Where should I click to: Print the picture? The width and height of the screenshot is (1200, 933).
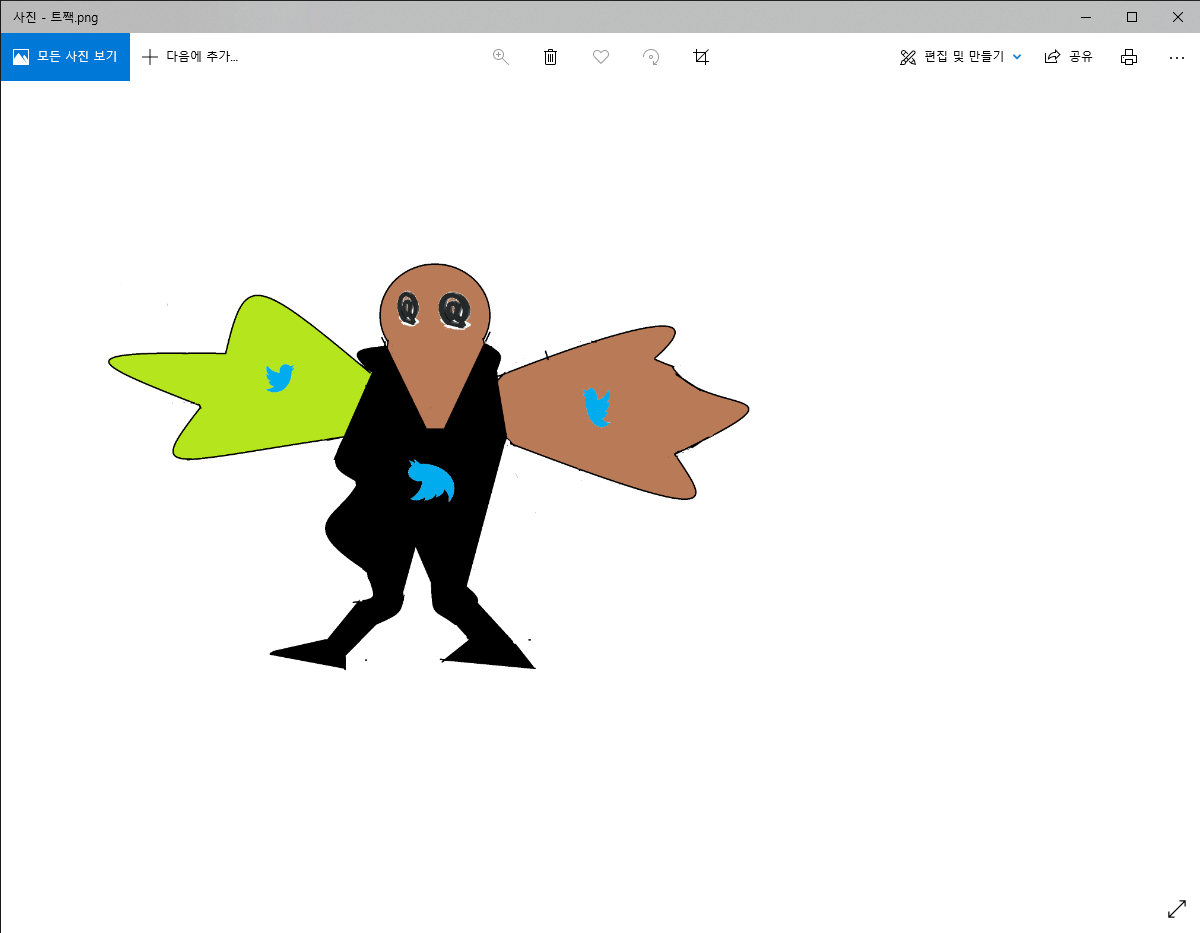(1129, 57)
